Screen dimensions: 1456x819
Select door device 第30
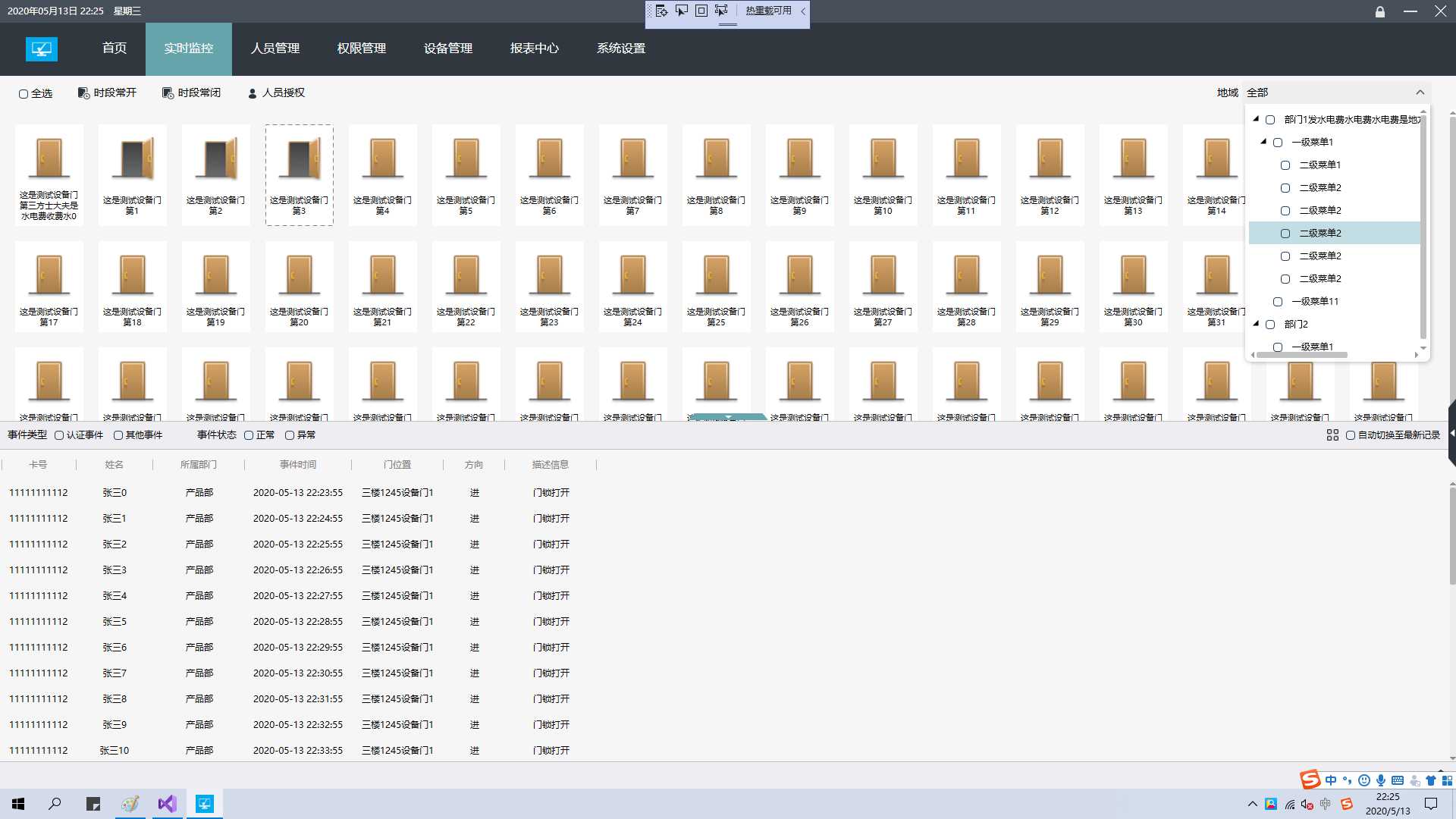coord(1134,287)
